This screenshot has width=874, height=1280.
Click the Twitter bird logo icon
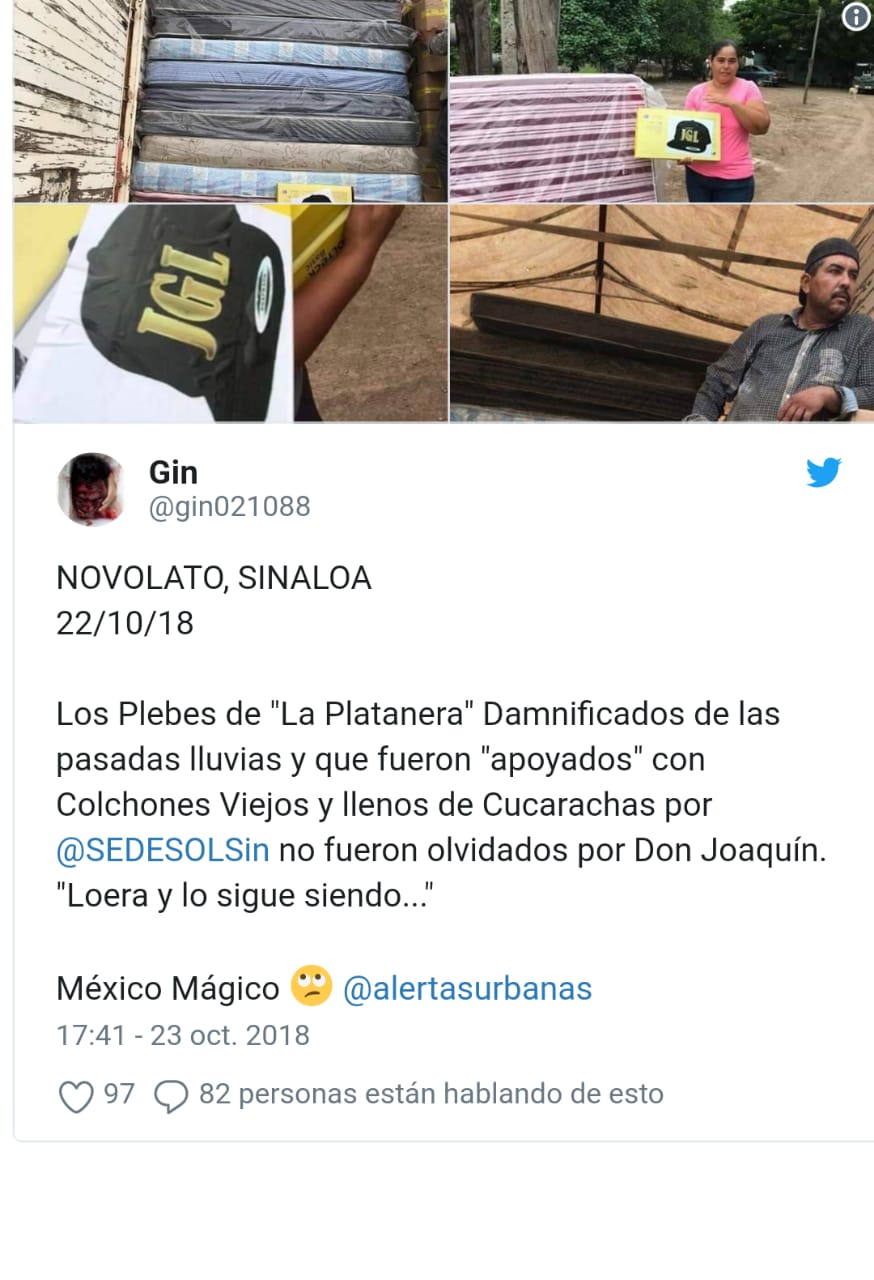[823, 473]
